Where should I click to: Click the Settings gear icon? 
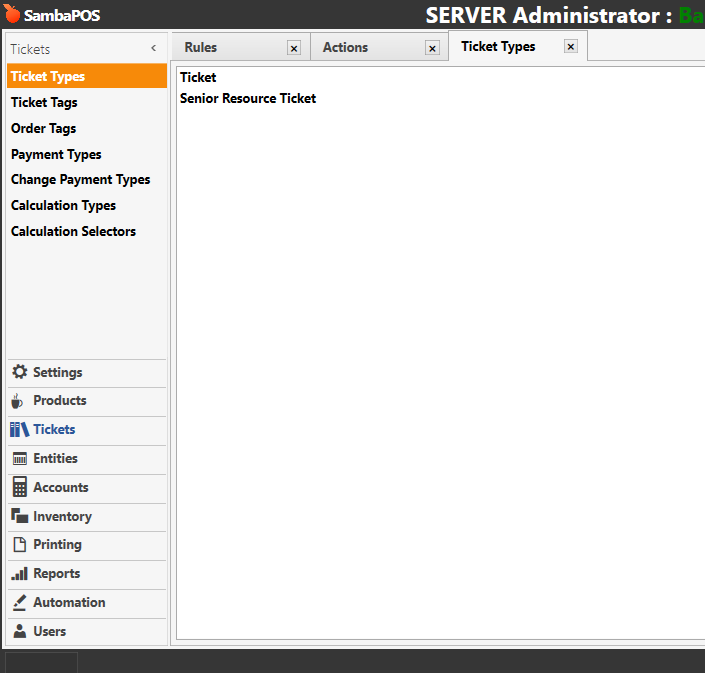point(19,372)
